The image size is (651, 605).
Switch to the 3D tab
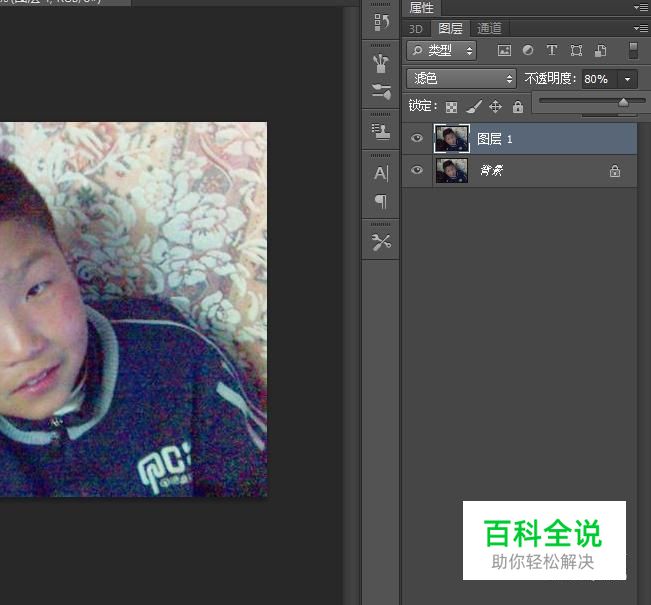click(x=416, y=29)
